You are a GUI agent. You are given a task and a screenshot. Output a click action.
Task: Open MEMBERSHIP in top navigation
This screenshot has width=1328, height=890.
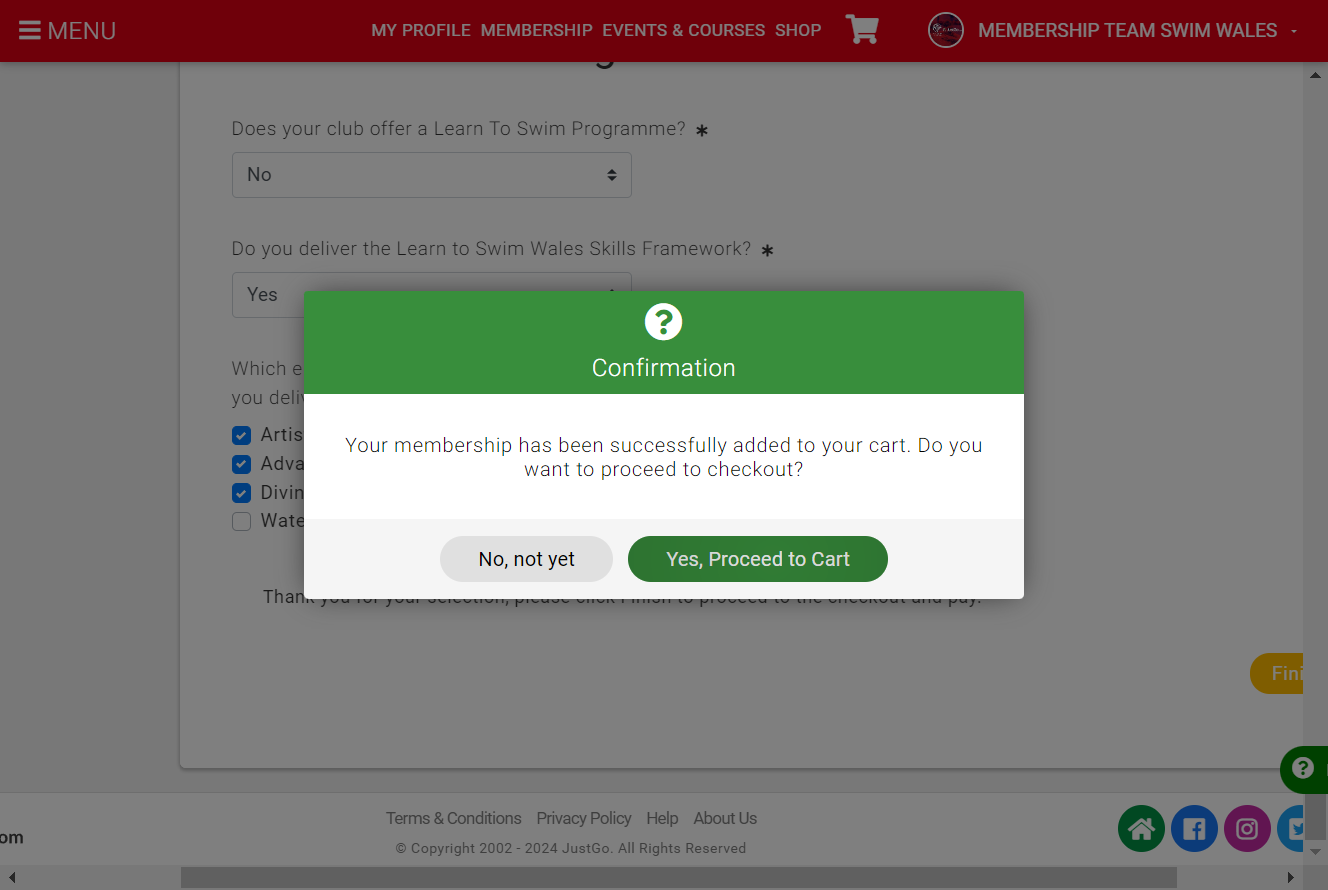(x=536, y=30)
